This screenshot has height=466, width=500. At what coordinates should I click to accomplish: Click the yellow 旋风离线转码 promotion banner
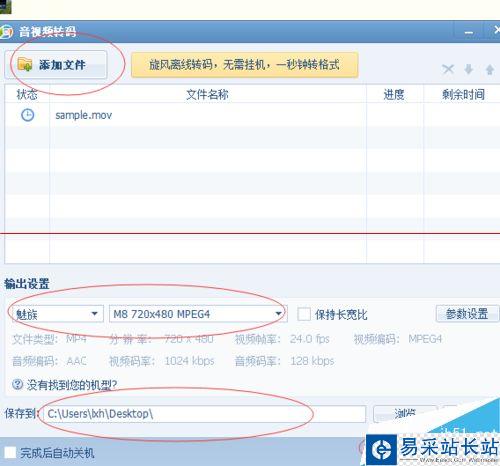(245, 65)
